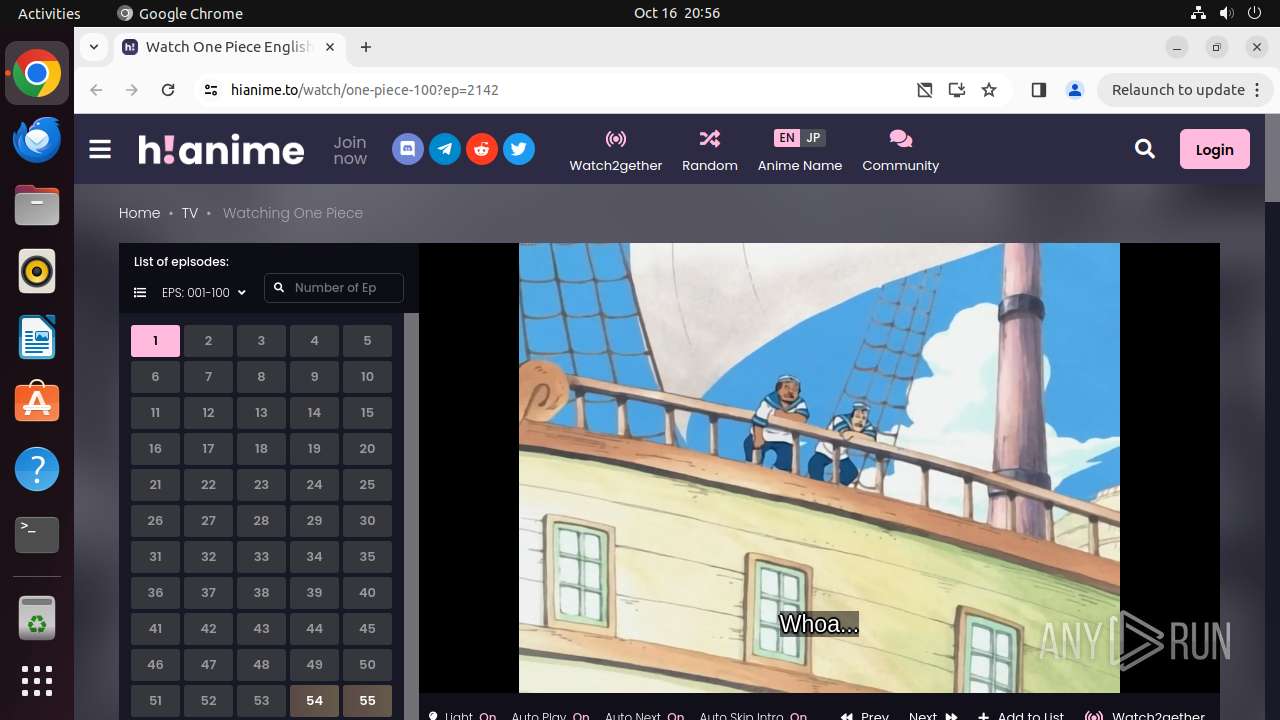Click Join now text
This screenshot has width=1280, height=720.
point(350,150)
